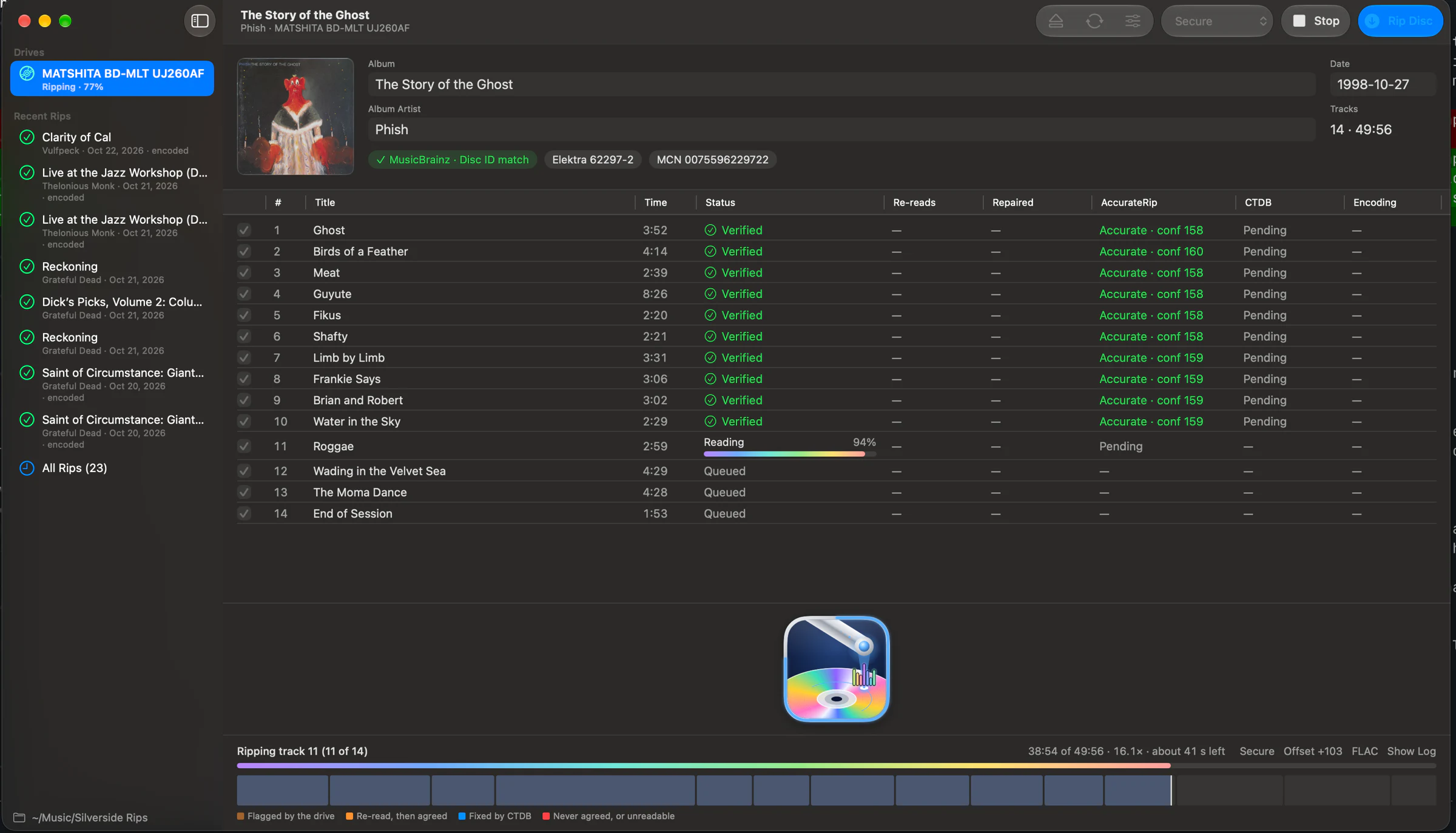Screen dimensions: 1456x833
Task: Click the album cover art thumbnail
Action: point(295,116)
